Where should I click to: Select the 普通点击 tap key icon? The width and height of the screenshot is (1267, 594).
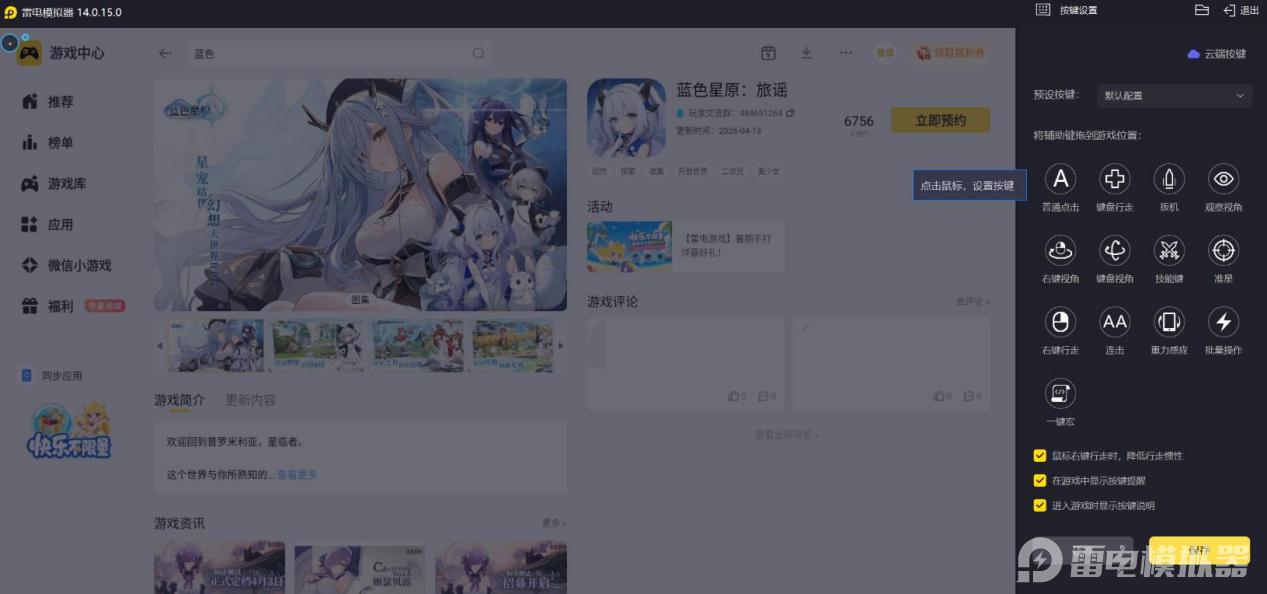click(x=1060, y=179)
